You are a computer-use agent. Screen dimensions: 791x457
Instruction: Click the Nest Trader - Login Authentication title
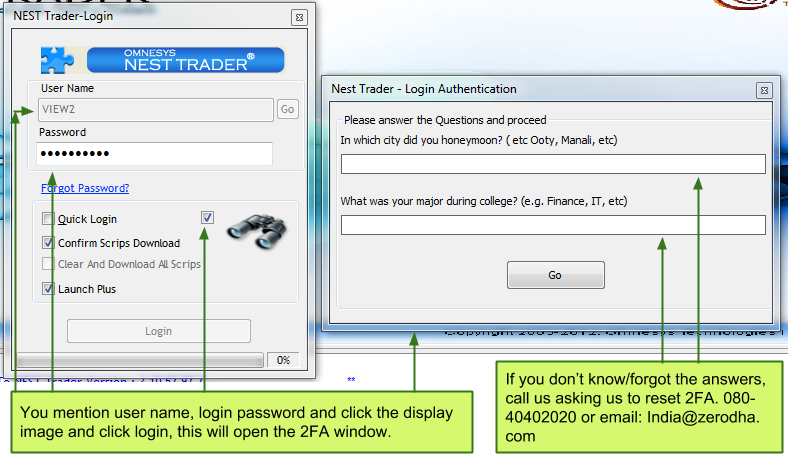424,89
